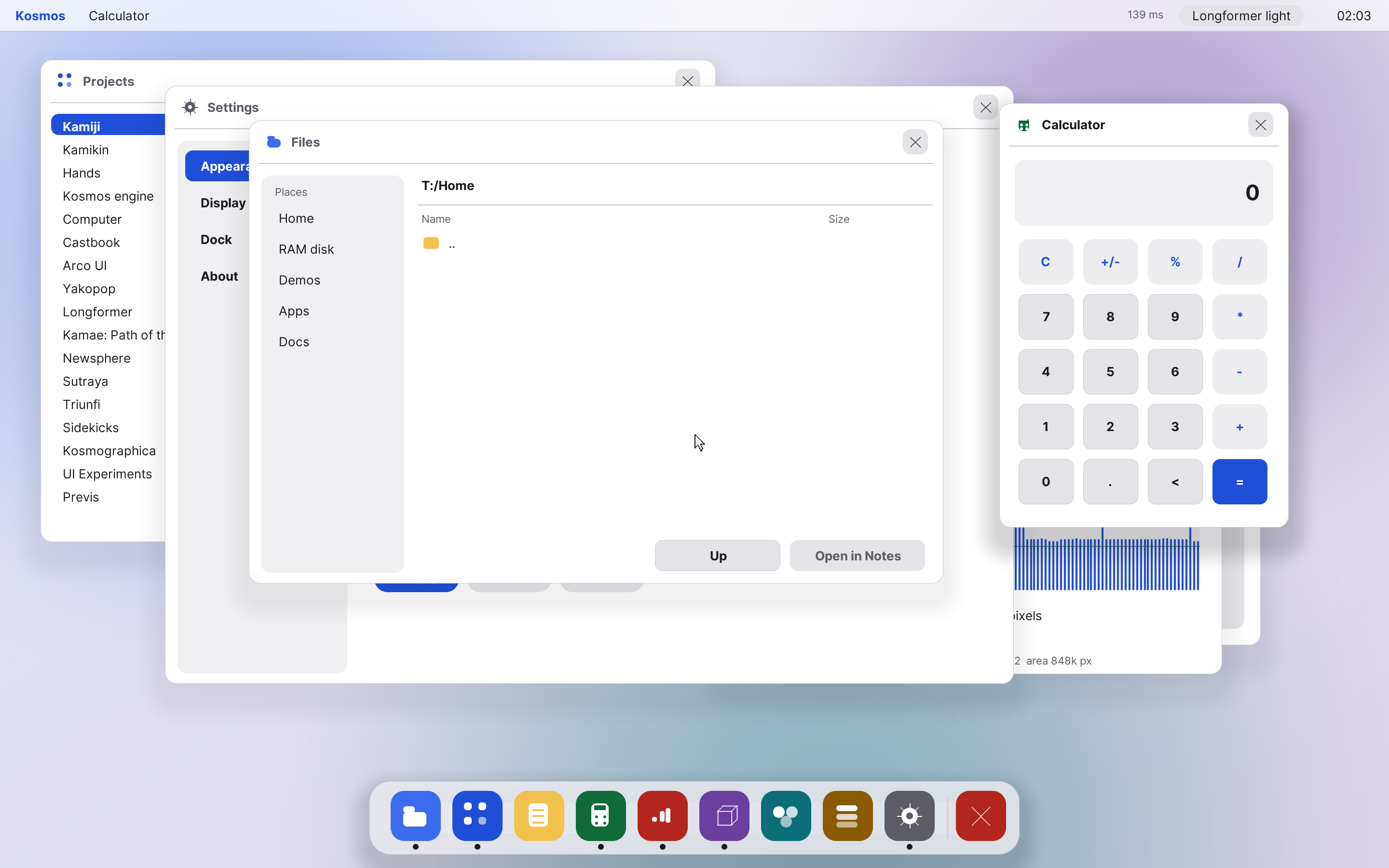Click the Open in Notes button
Viewport: 1389px width, 868px height.
[x=858, y=556]
